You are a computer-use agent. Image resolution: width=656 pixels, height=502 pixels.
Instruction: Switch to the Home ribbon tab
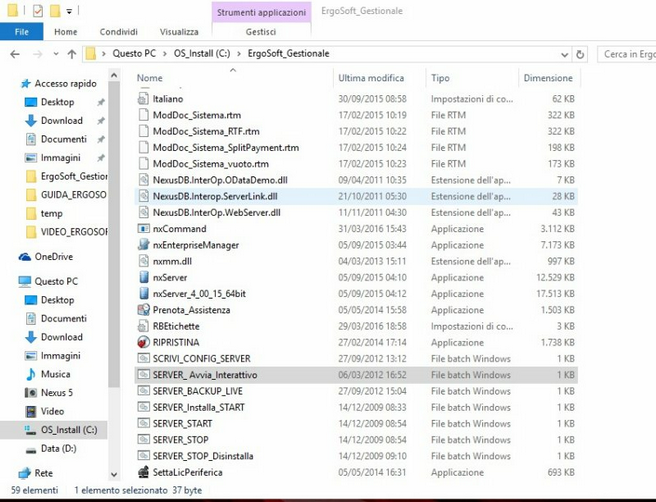pos(66,32)
